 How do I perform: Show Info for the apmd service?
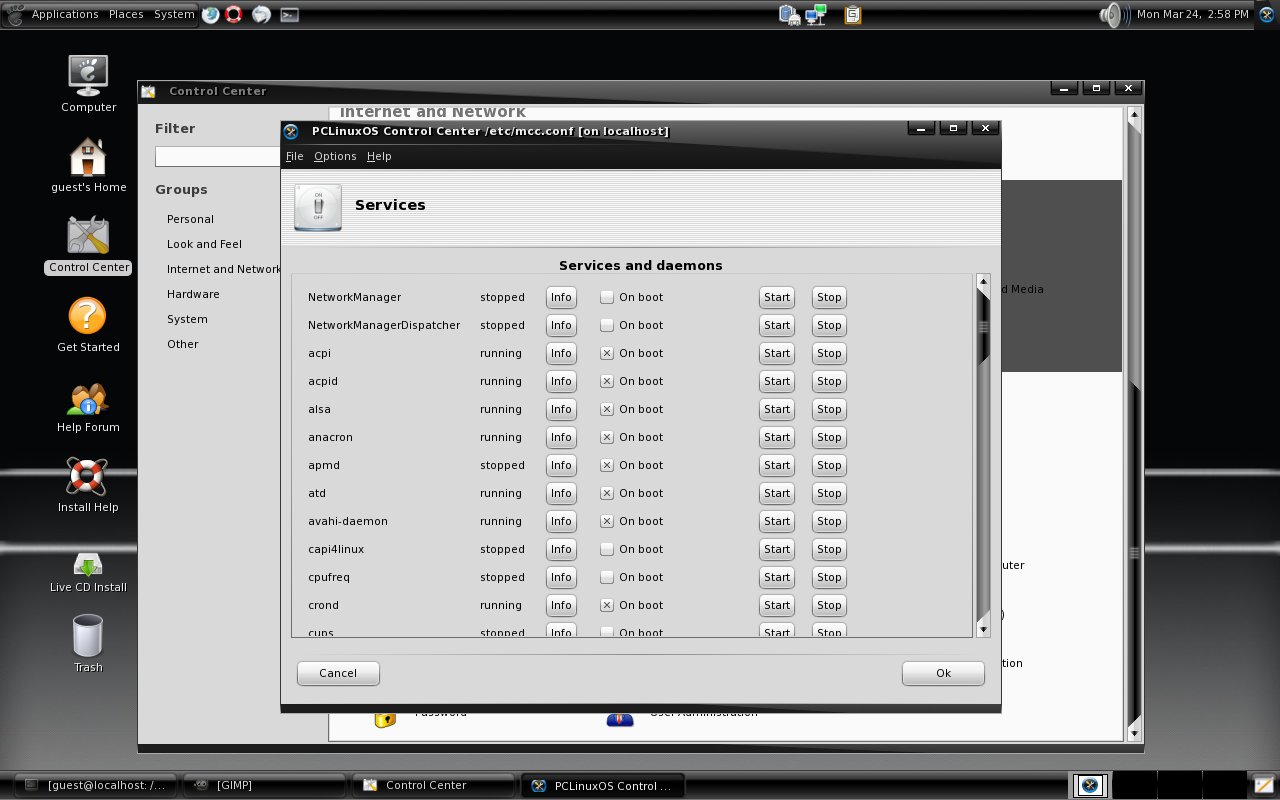pos(561,465)
